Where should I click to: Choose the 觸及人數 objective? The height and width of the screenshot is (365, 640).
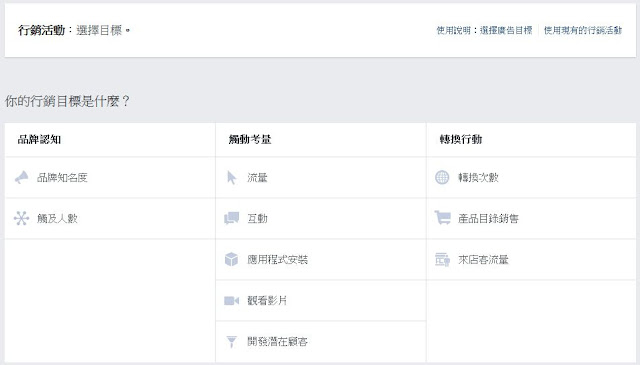pyautogui.click(x=110, y=218)
